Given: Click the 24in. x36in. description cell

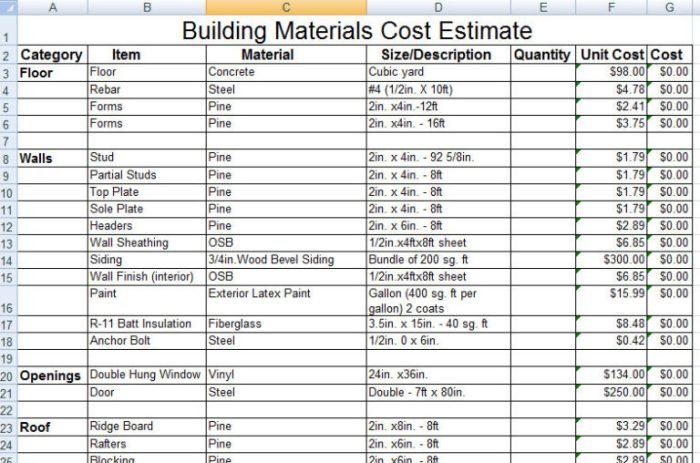Looking at the screenshot, I should click(438, 375).
